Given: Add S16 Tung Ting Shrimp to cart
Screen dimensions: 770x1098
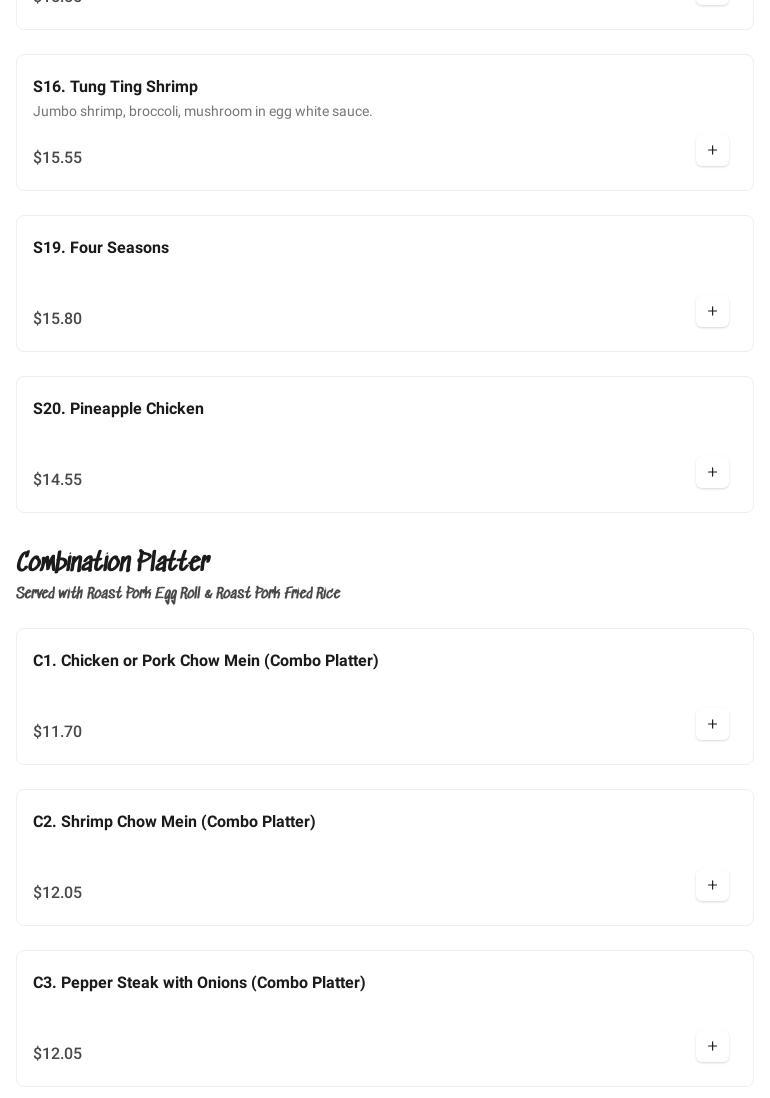Looking at the screenshot, I should click(712, 151).
